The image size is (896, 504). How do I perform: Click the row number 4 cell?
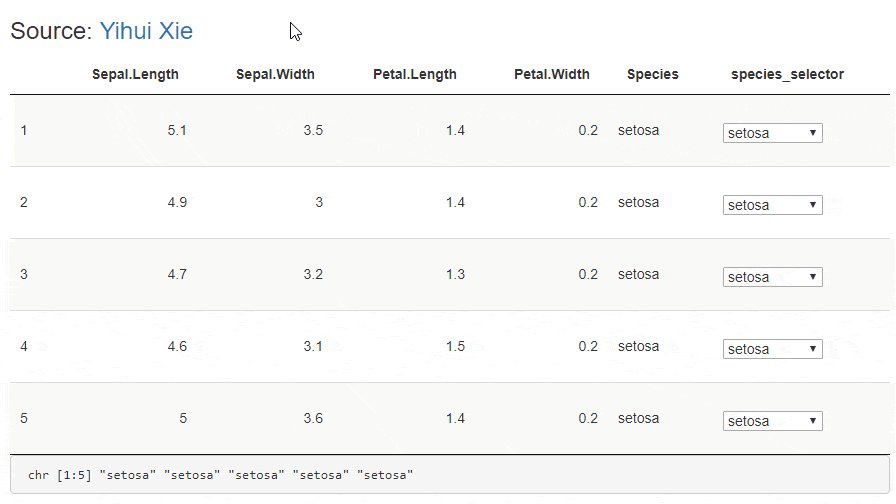click(x=24, y=346)
